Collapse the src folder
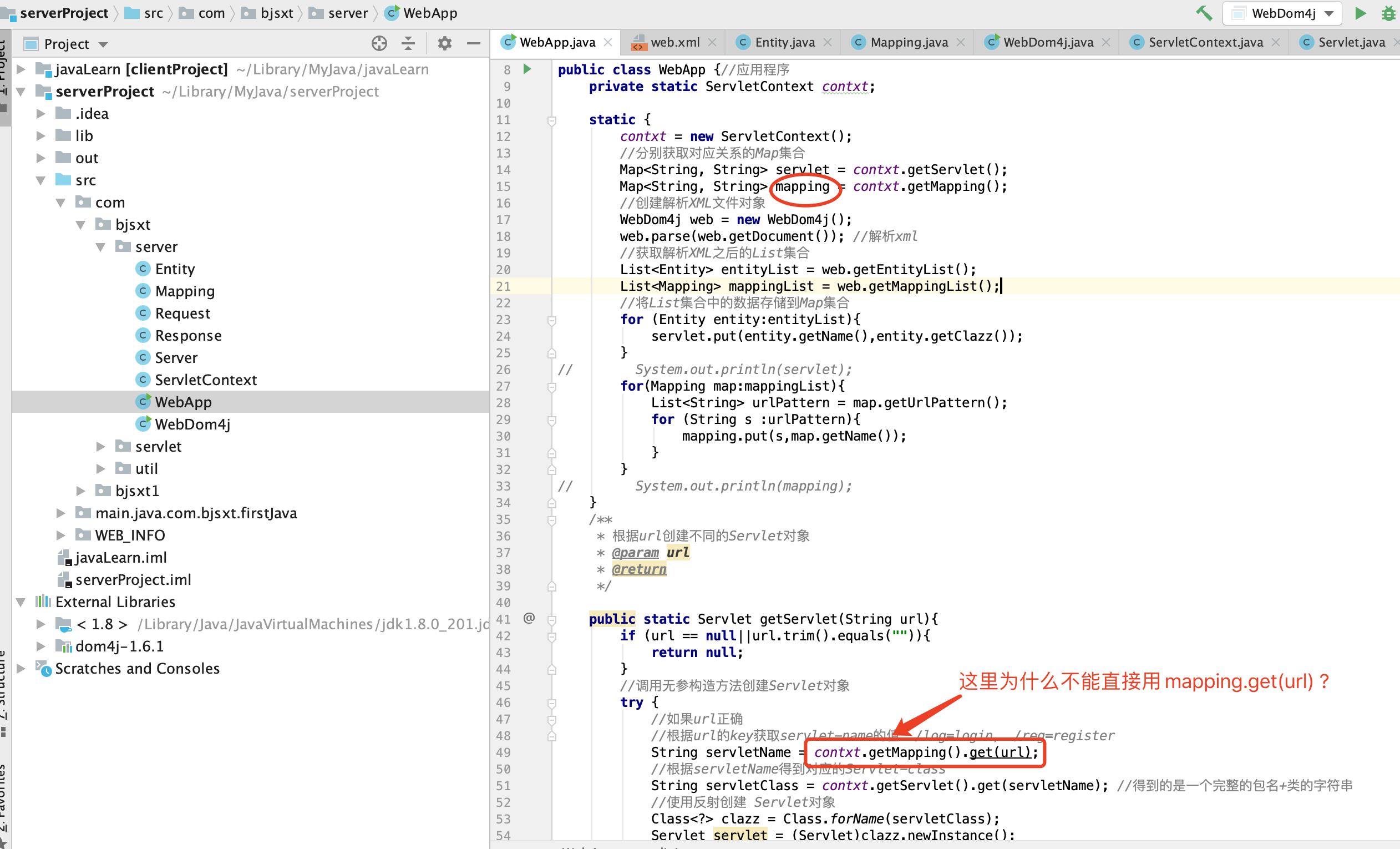1400x849 pixels. click(x=41, y=180)
